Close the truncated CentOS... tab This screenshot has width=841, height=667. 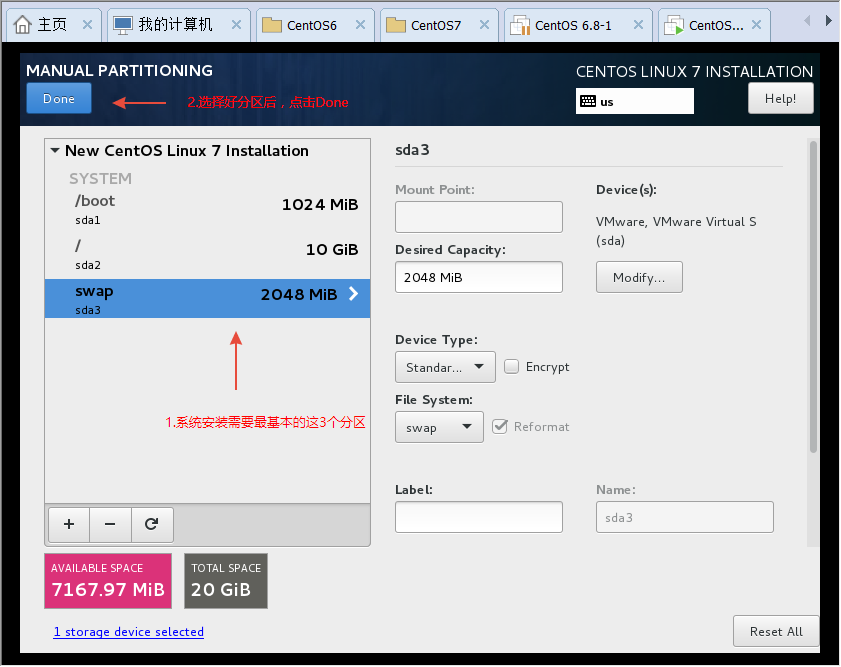click(x=756, y=25)
